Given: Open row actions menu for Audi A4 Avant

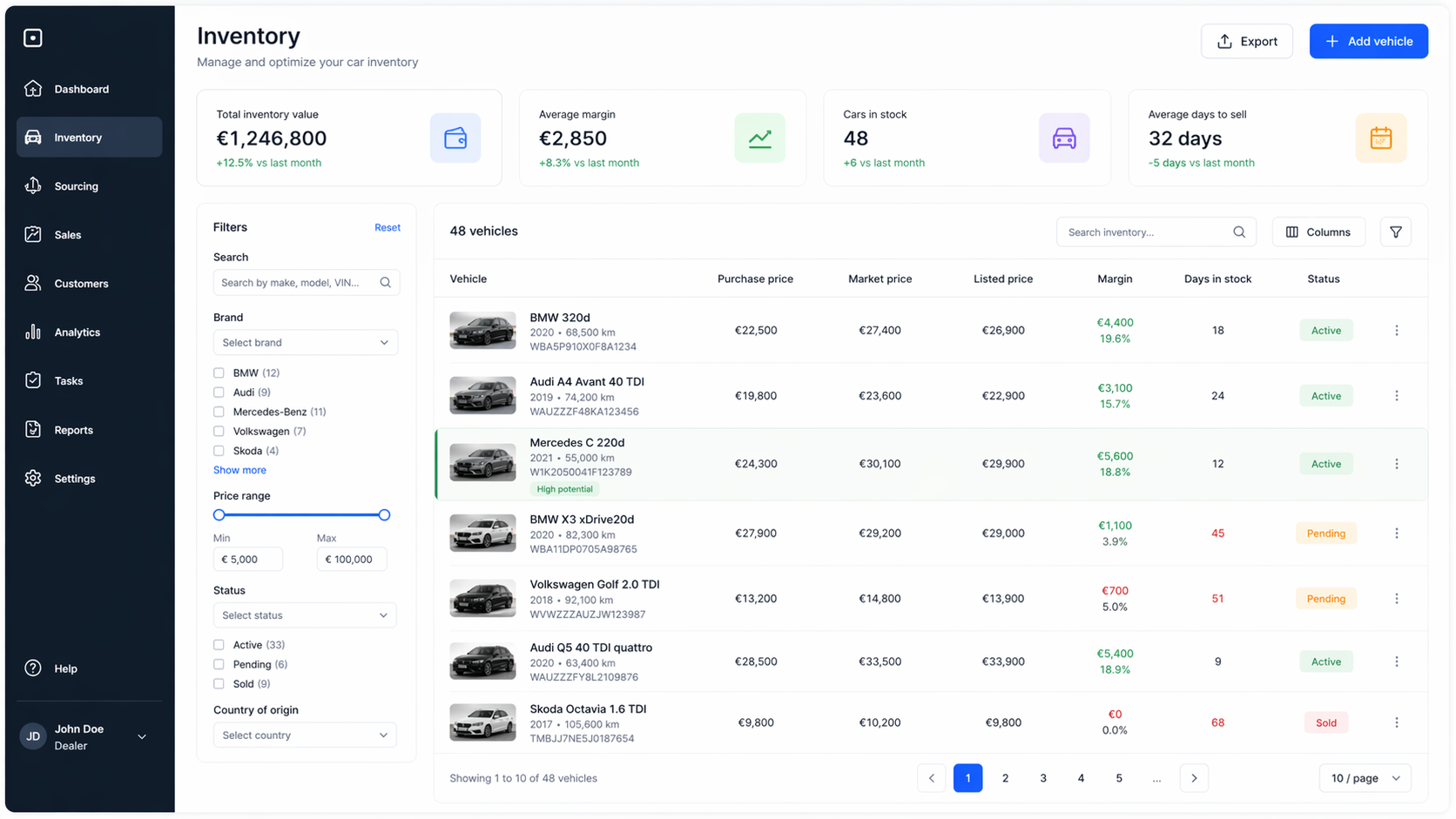Looking at the screenshot, I should pos(1397,396).
